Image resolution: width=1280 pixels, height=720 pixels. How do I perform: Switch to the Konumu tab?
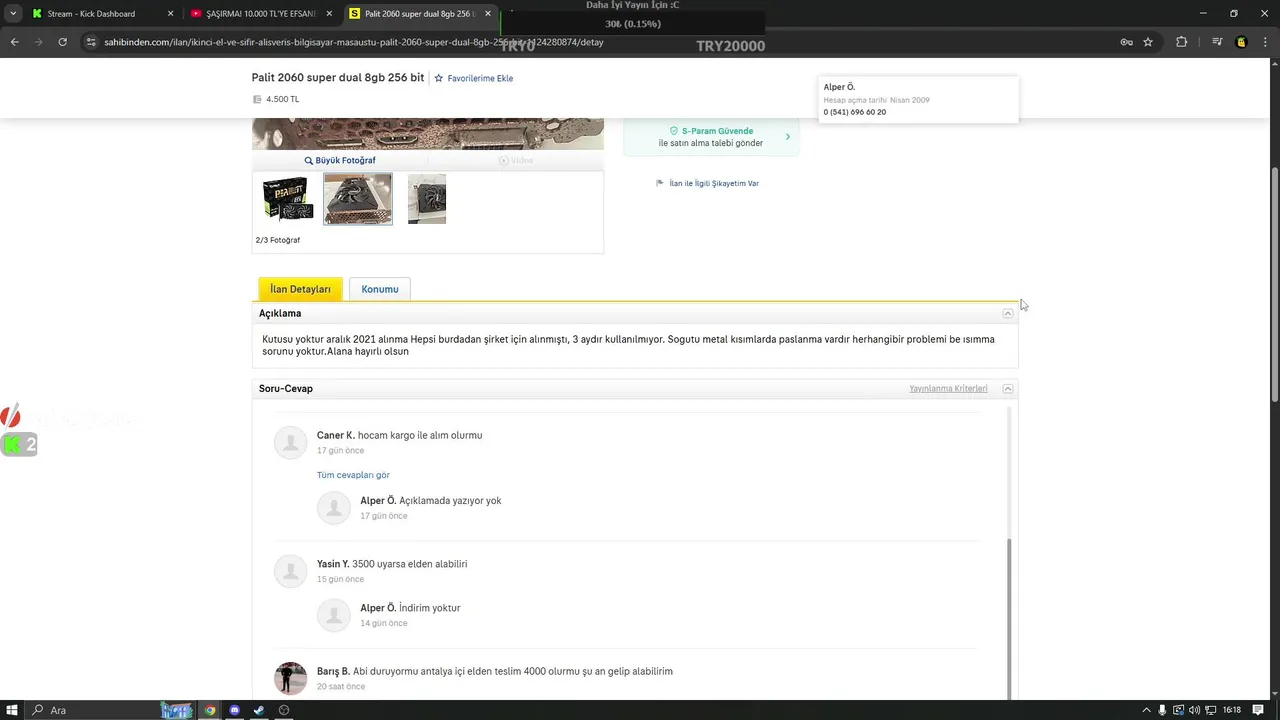pyautogui.click(x=380, y=289)
